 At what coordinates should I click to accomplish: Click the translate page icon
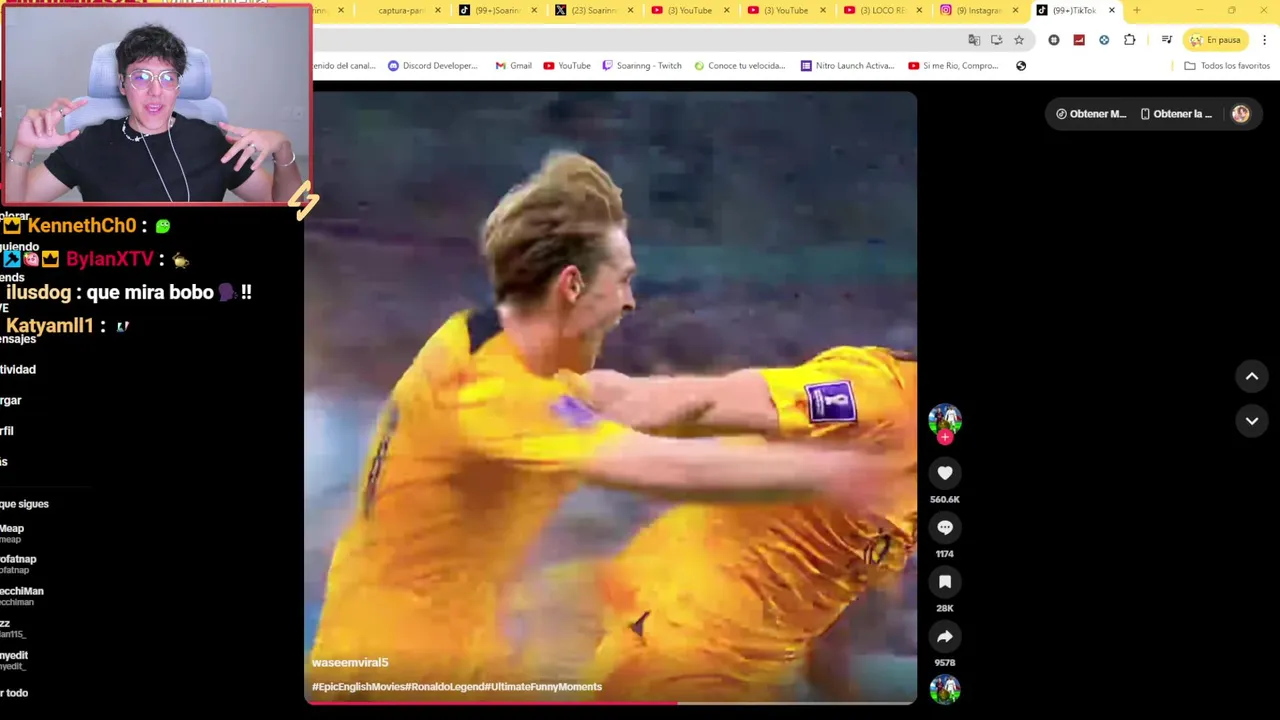[974, 40]
